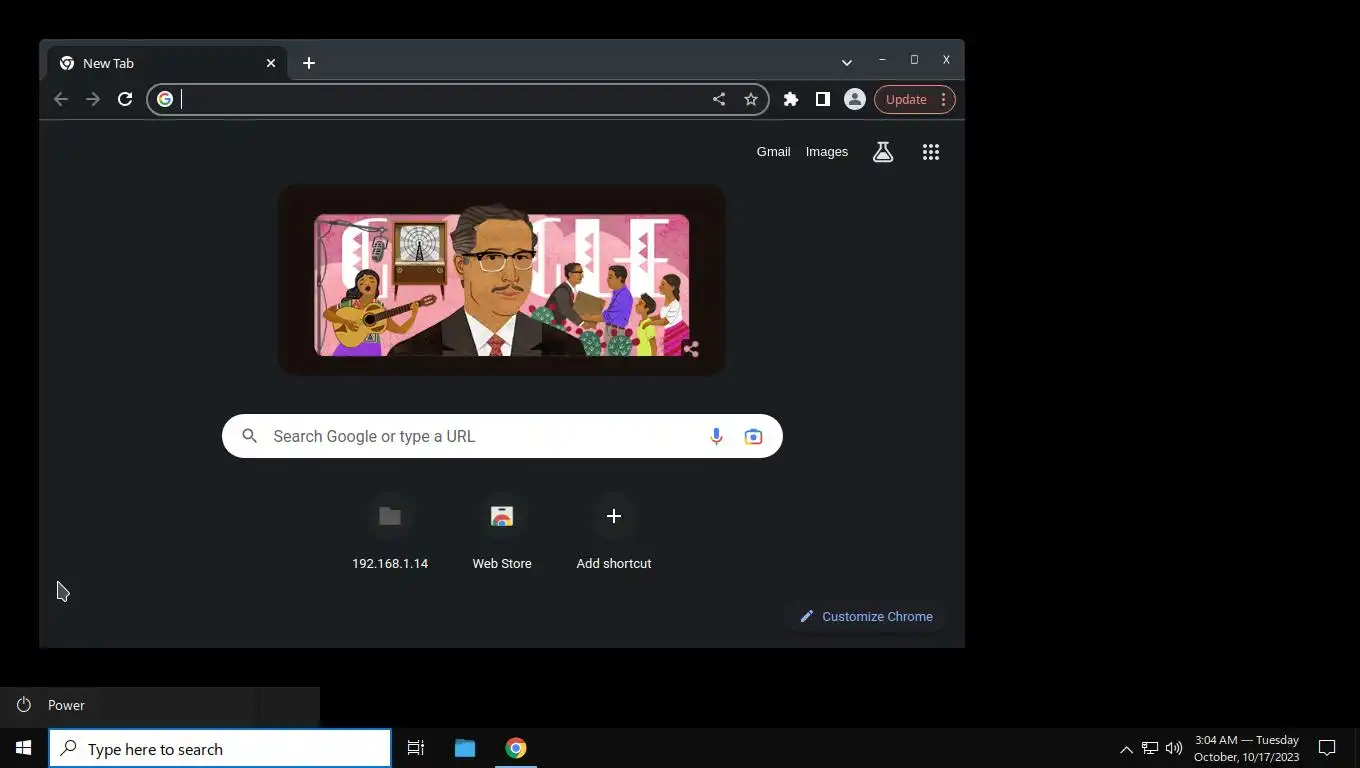The height and width of the screenshot is (768, 1360).
Task: Open a new tab with plus button
Action: [309, 63]
